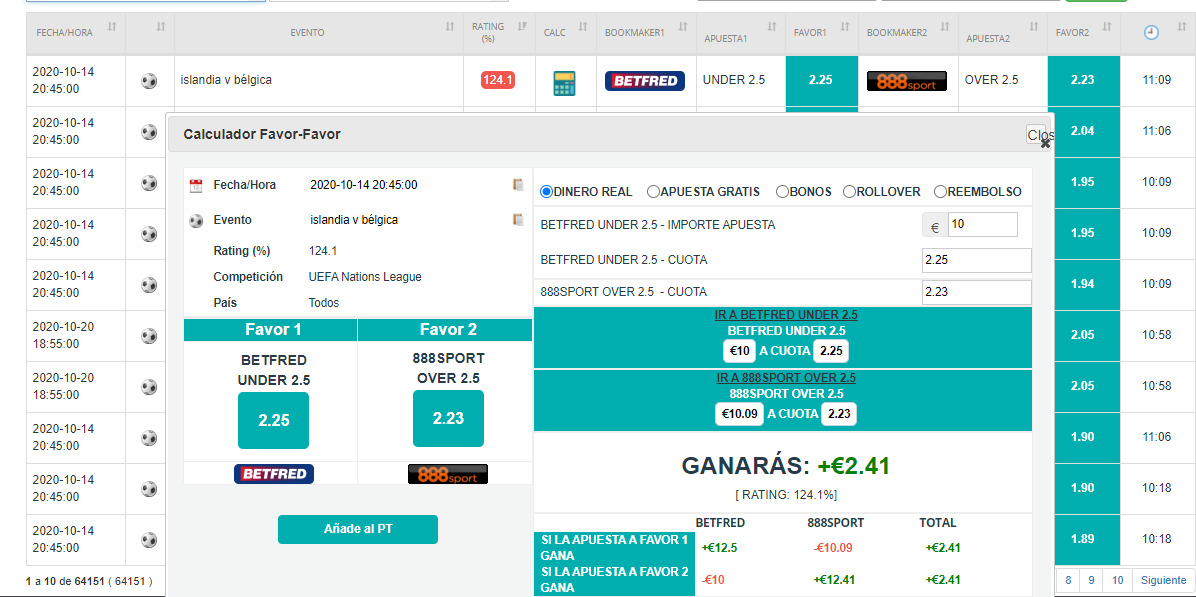Go to page 9 in pagination
Viewport: 1196px width, 597px height.
[x=1092, y=580]
